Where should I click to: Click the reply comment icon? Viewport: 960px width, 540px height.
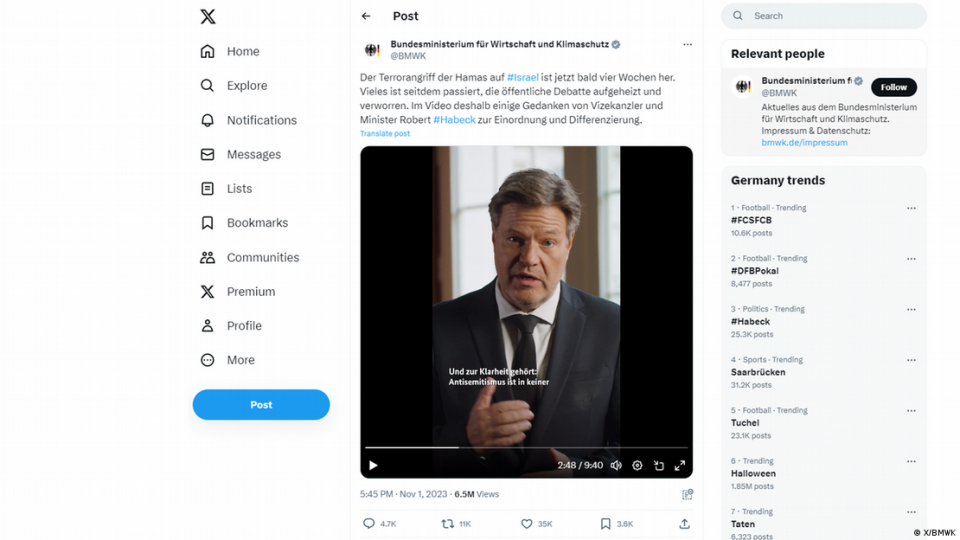(369, 523)
